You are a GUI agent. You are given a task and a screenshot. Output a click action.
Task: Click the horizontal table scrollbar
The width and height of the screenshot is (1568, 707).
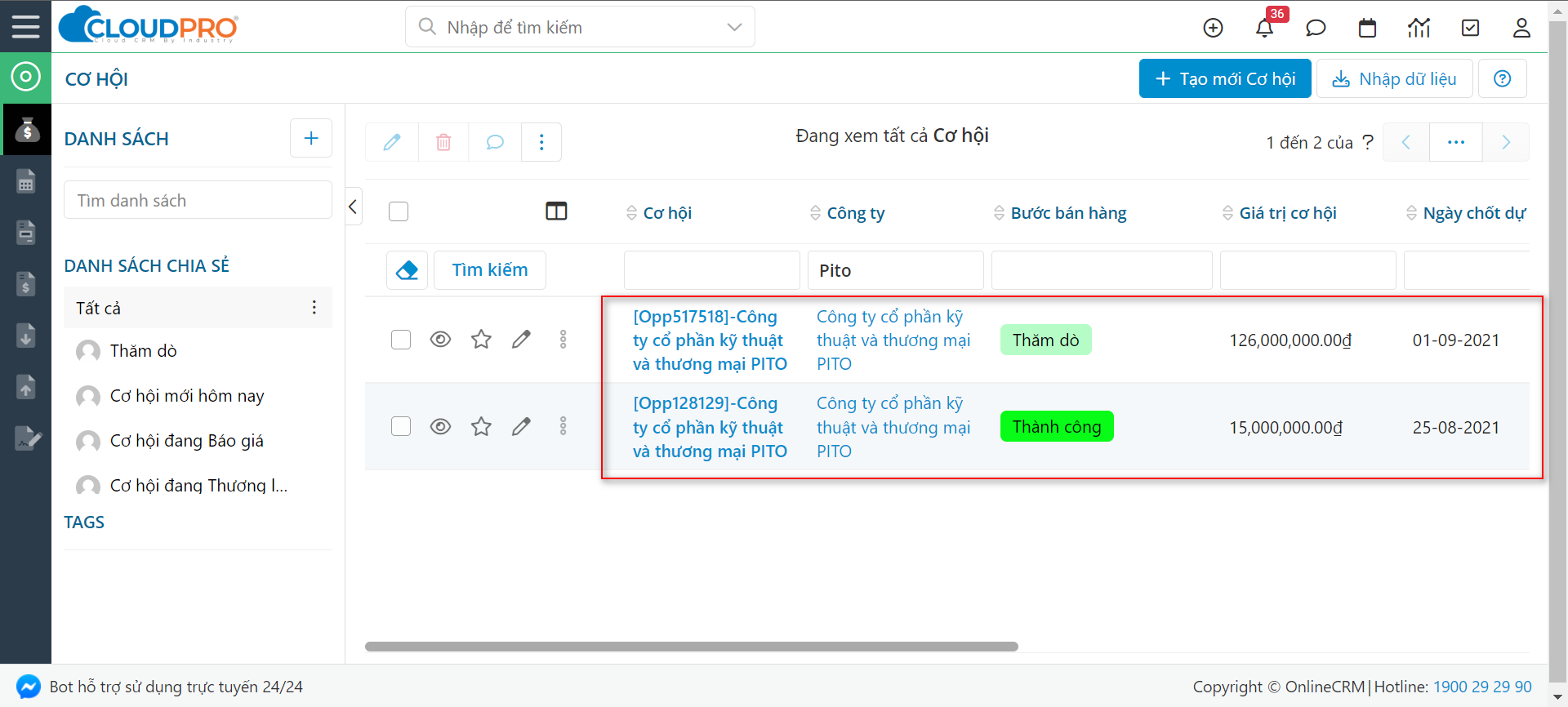pos(692,647)
